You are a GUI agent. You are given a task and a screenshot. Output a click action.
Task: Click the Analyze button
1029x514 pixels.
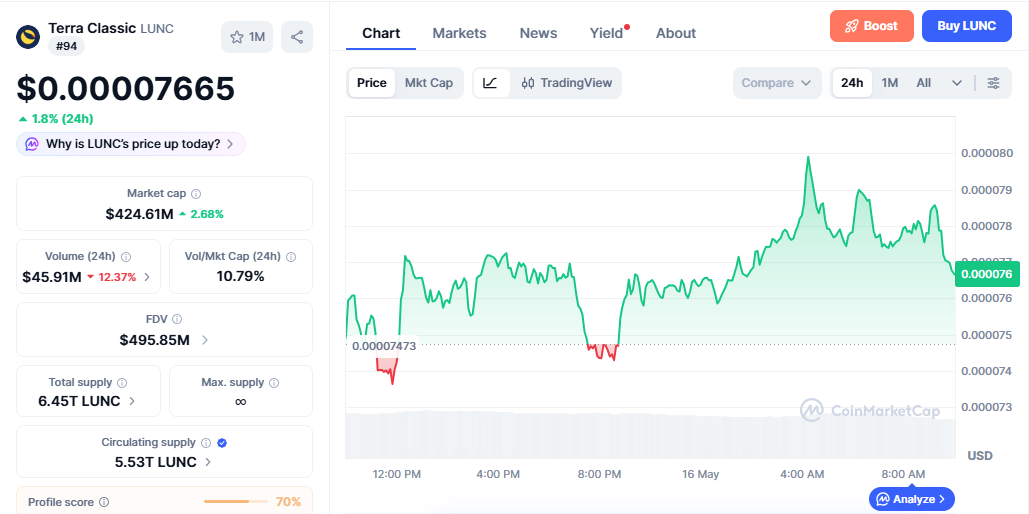(x=912, y=499)
